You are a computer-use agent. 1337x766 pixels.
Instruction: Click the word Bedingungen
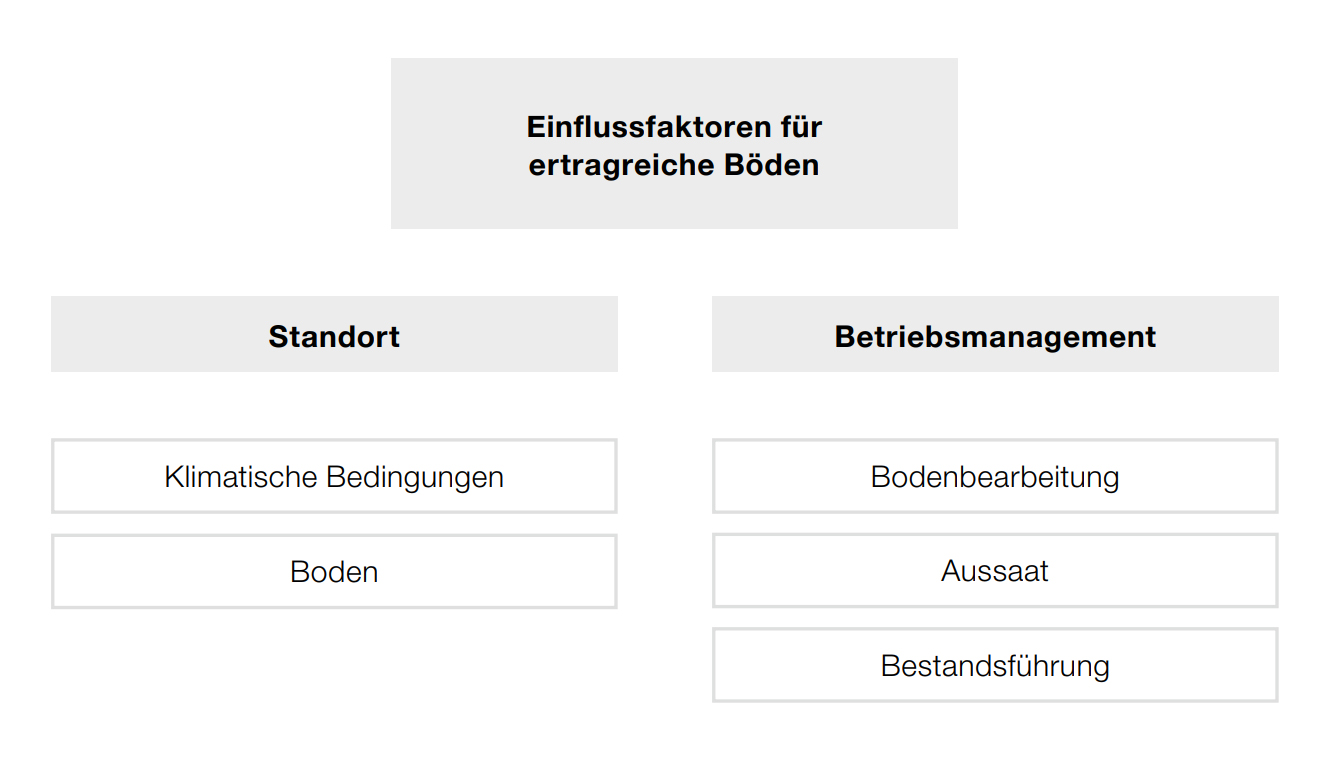tap(415, 478)
